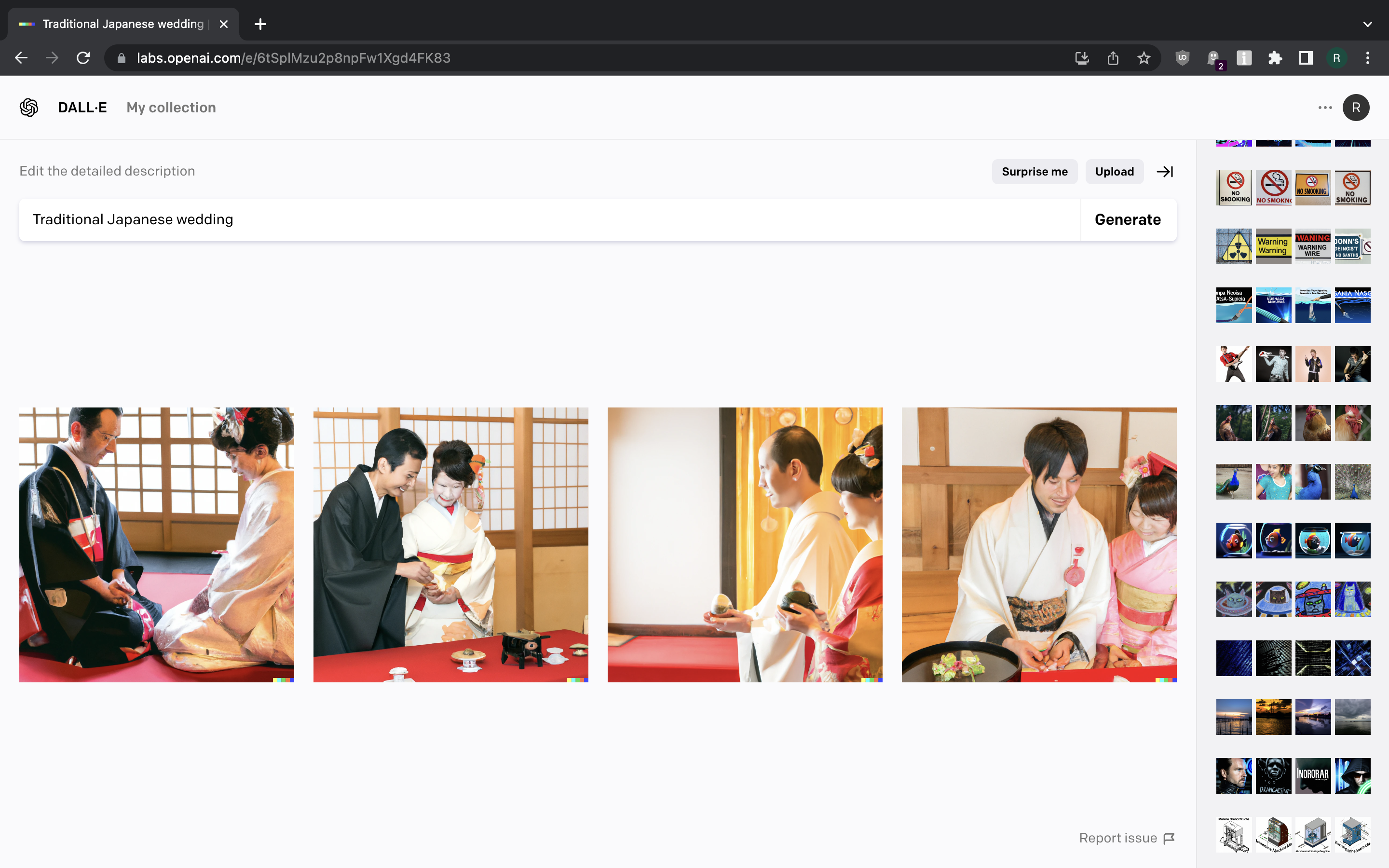The image size is (1389, 868).
Task: Open first generated wedding image with black kimono
Action: point(157,545)
